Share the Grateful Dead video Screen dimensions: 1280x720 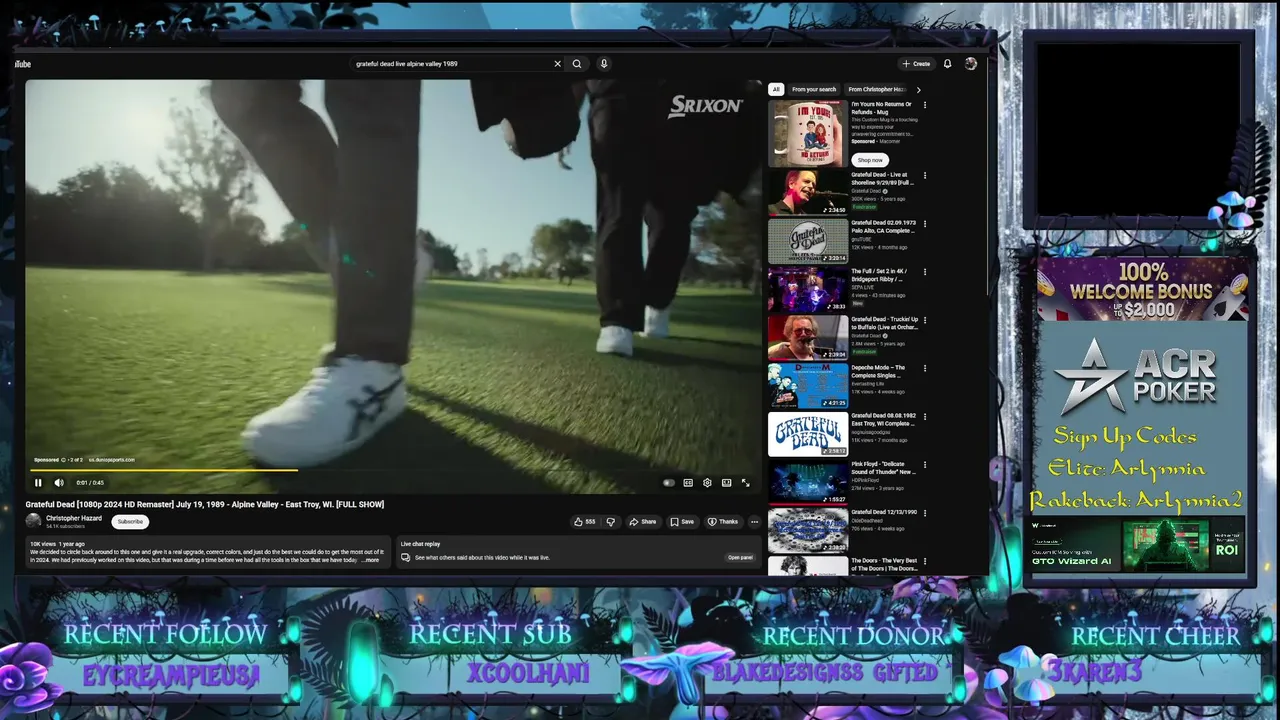tap(643, 522)
